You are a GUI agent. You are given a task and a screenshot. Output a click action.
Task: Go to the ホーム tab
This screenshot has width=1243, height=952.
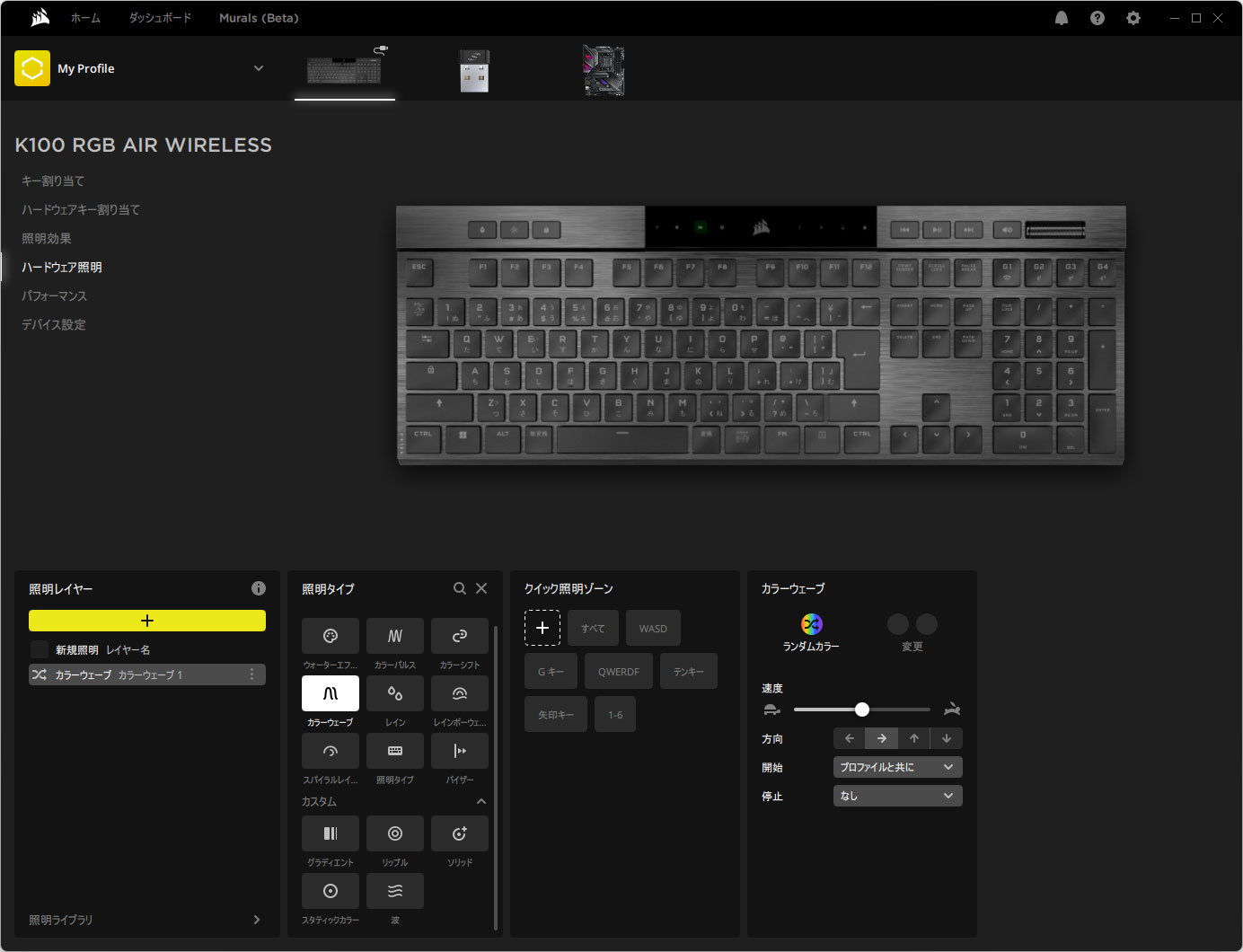click(x=86, y=18)
